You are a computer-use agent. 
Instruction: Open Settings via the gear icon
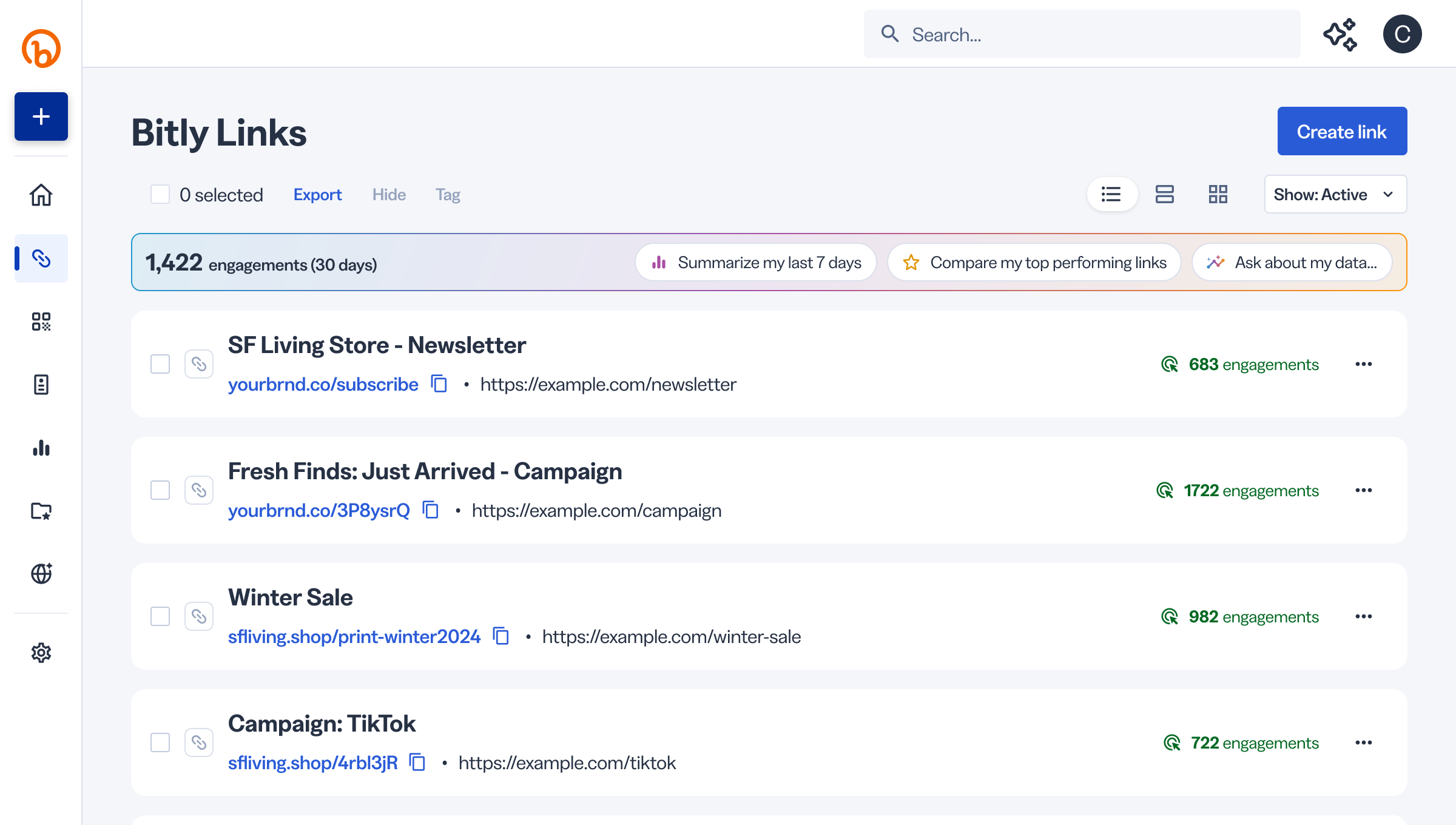[41, 653]
